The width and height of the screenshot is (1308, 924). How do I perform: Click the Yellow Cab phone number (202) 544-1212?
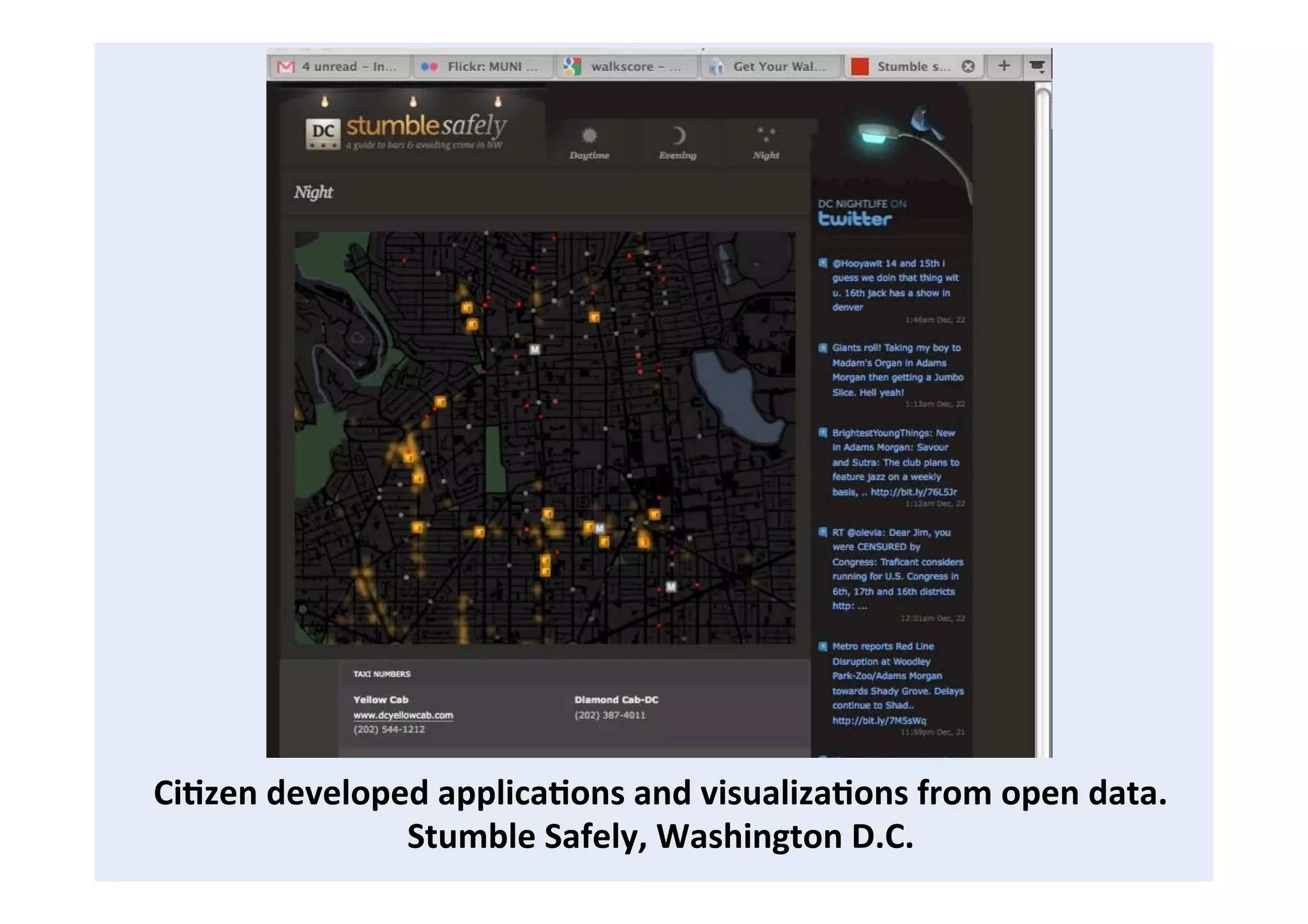tap(389, 729)
